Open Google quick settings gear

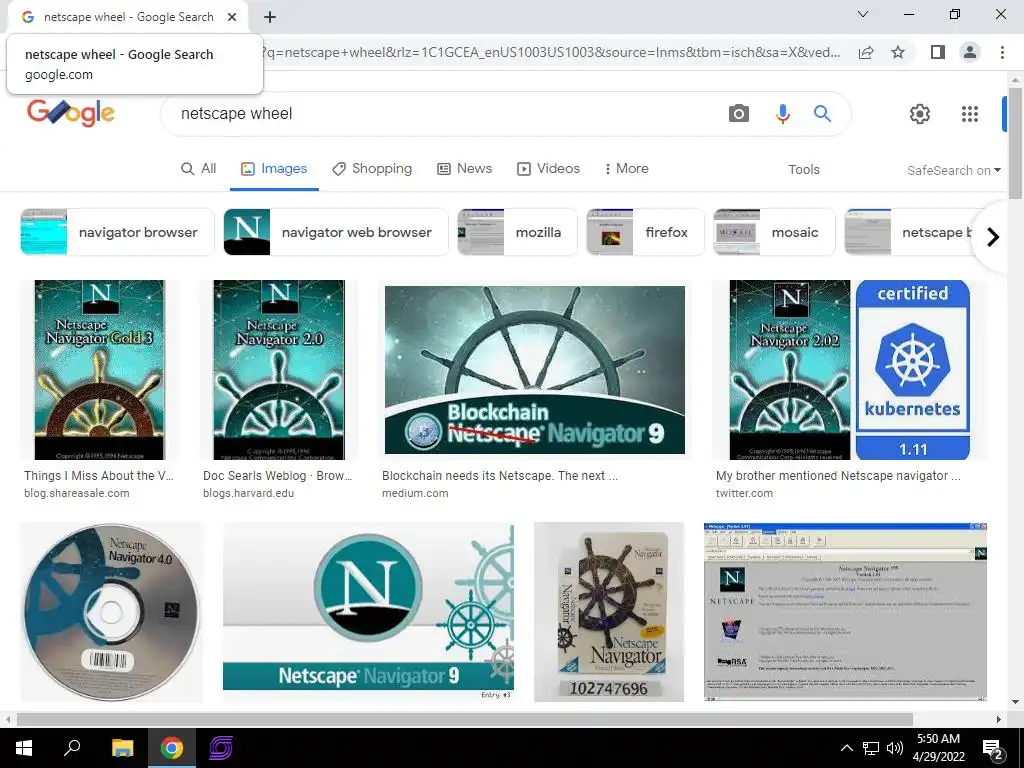[920, 114]
